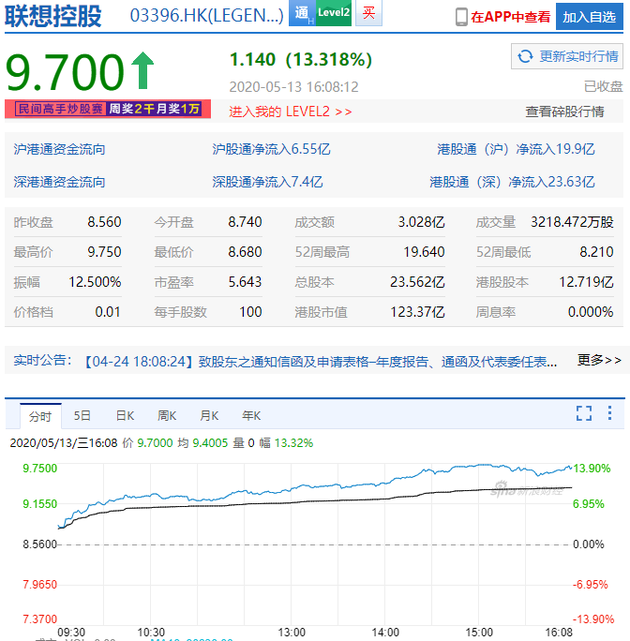Click 最低价 value 8.680
This screenshot has height=641, width=630.
[x=245, y=252]
